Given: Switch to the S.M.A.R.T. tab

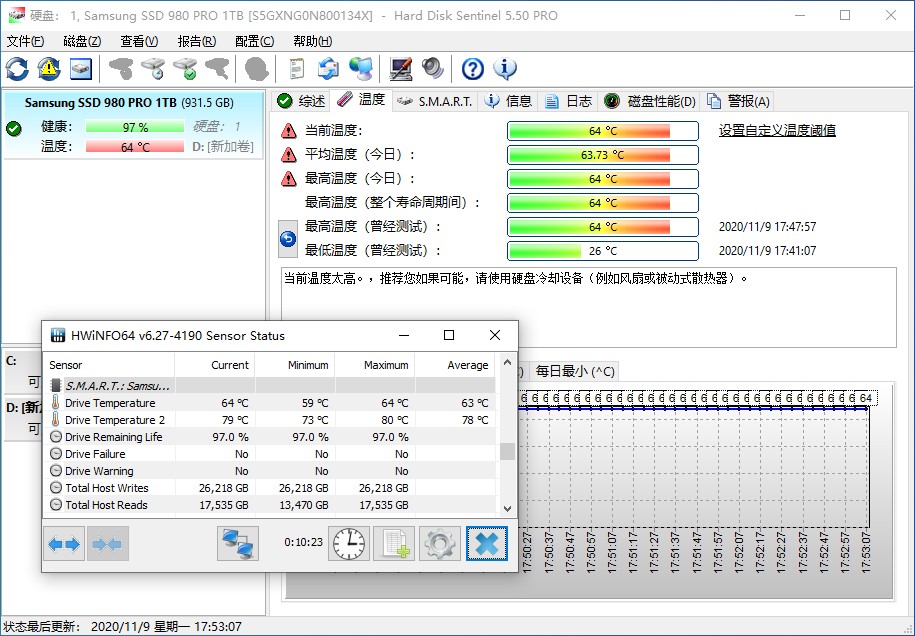Looking at the screenshot, I should 435,102.
